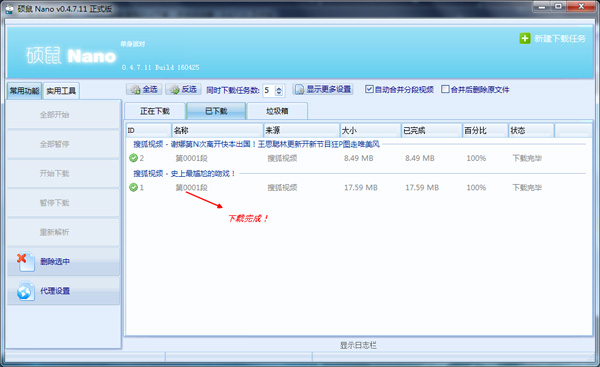Sort by 大小 column header
This screenshot has height=367, width=600.
370,130
